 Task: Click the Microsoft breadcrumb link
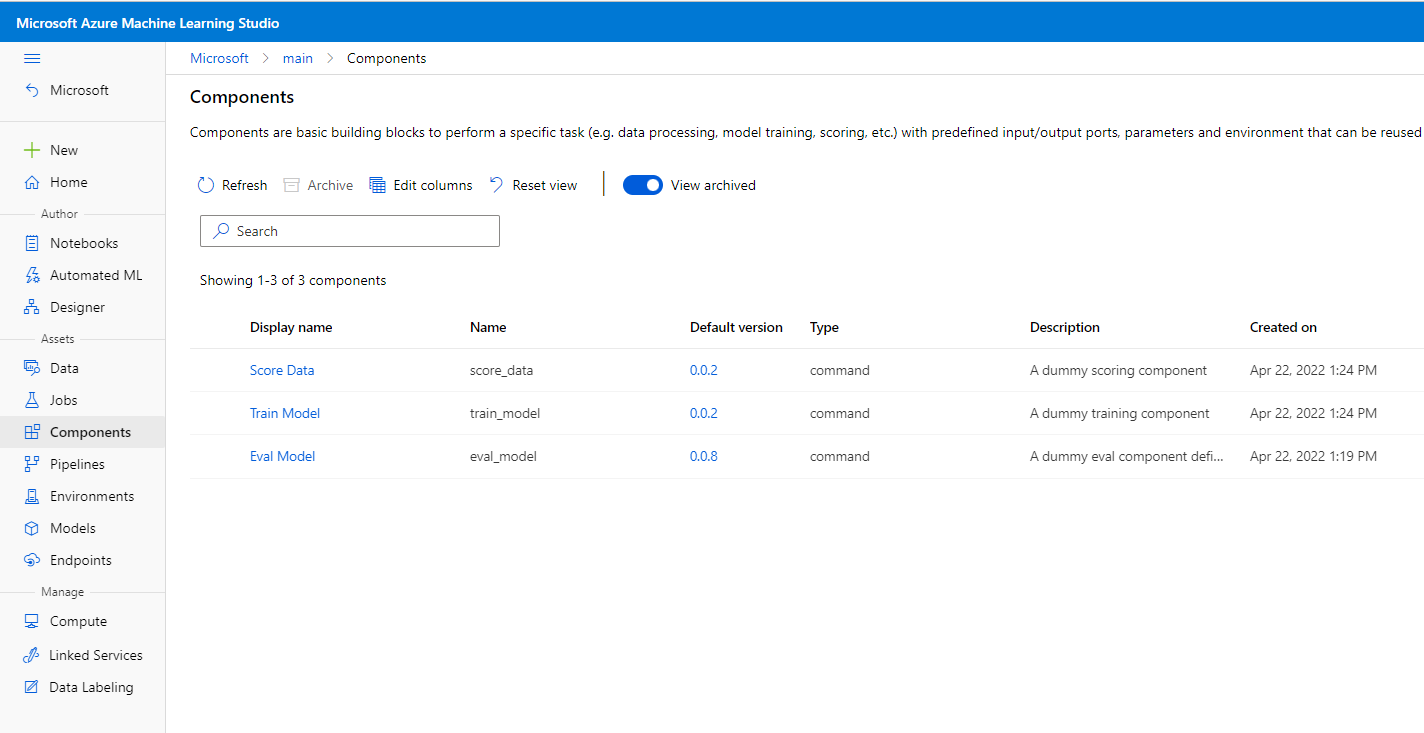point(219,58)
